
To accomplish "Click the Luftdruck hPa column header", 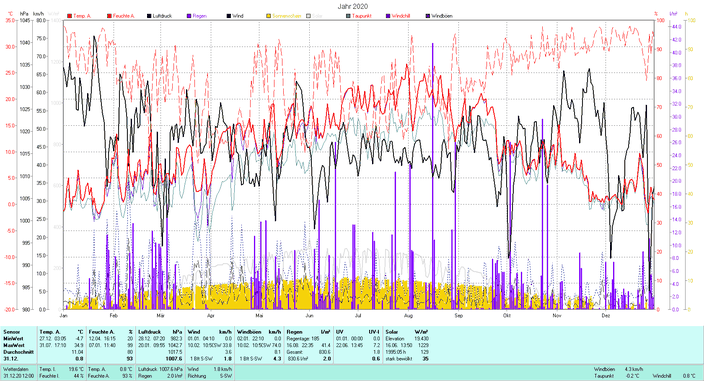I will pos(160,332).
